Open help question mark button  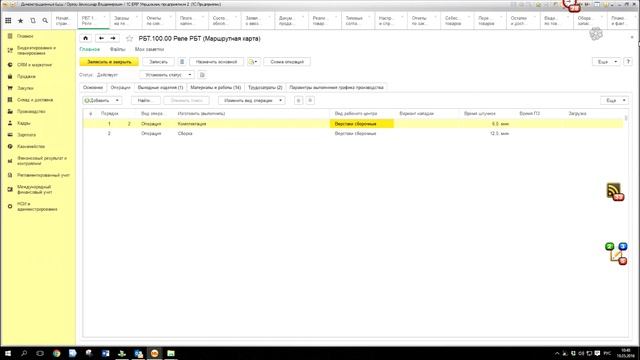tap(628, 62)
